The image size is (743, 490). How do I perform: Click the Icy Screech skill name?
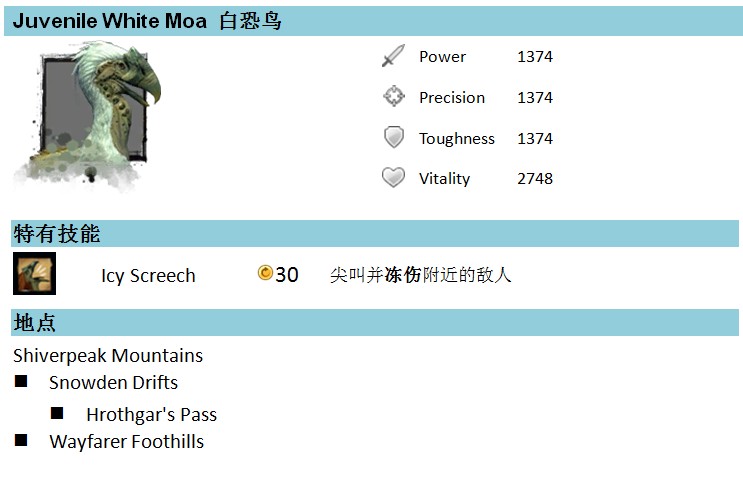coord(148,275)
